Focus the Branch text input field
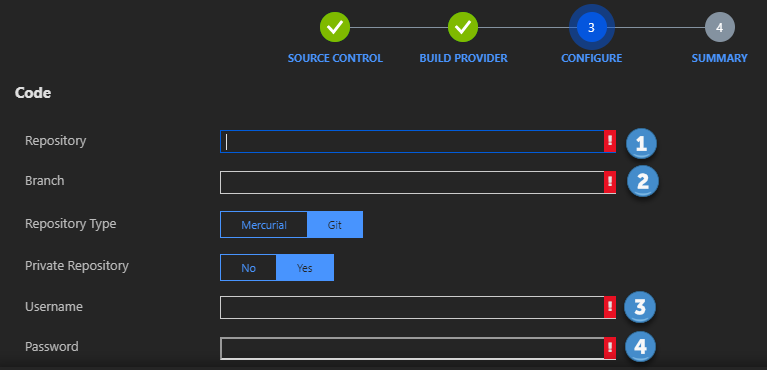The height and width of the screenshot is (370, 767). point(412,183)
